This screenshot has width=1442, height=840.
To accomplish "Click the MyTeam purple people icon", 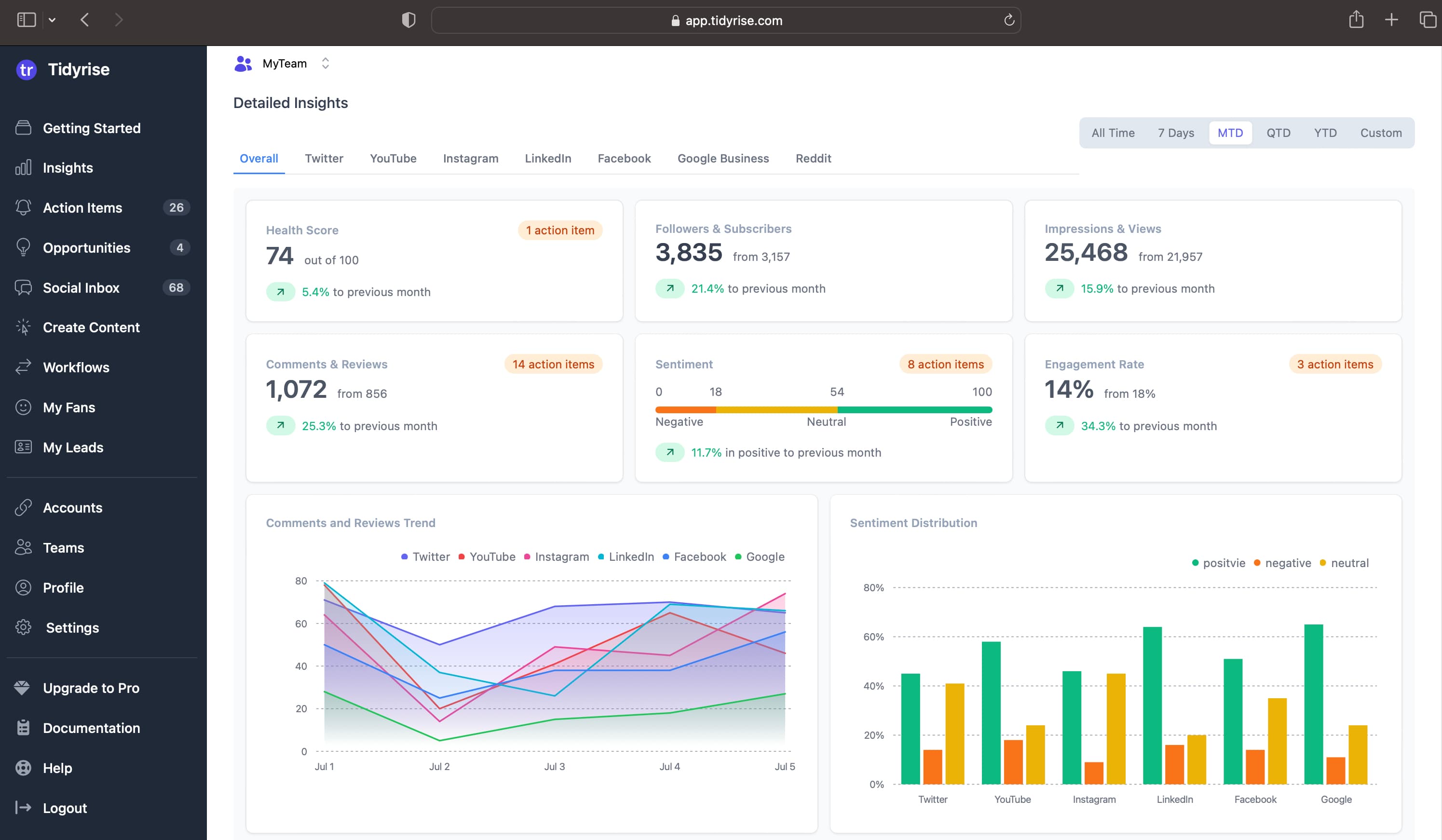I will (x=243, y=64).
